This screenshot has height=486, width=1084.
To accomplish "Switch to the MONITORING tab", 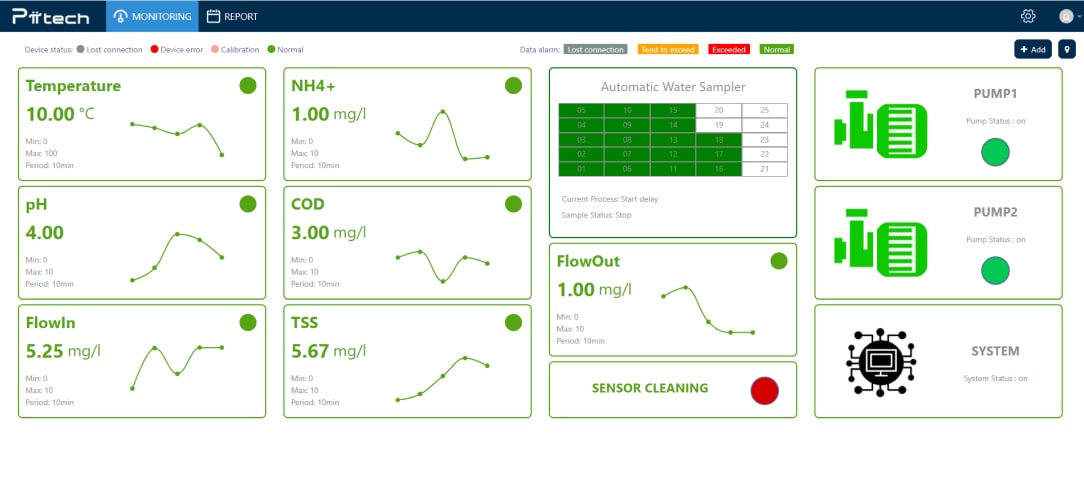I will 152,16.
